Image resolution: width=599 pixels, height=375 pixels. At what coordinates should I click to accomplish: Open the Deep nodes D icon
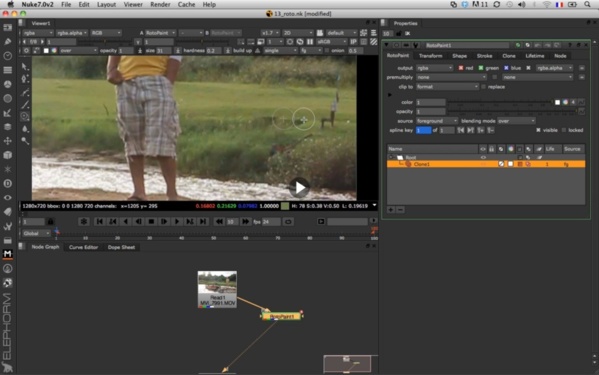click(8, 183)
